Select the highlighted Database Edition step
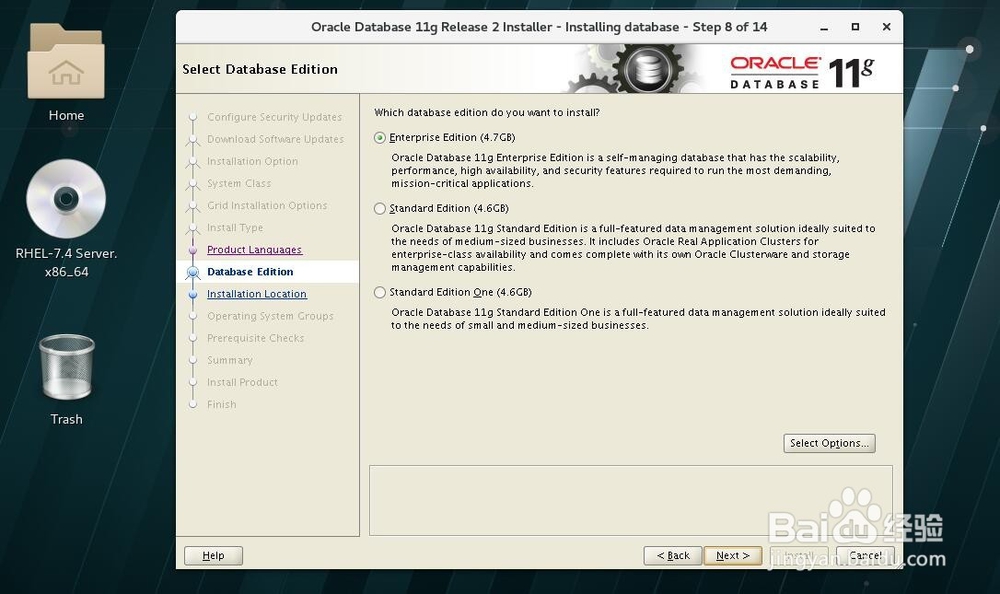This screenshot has width=1000, height=594. point(250,271)
